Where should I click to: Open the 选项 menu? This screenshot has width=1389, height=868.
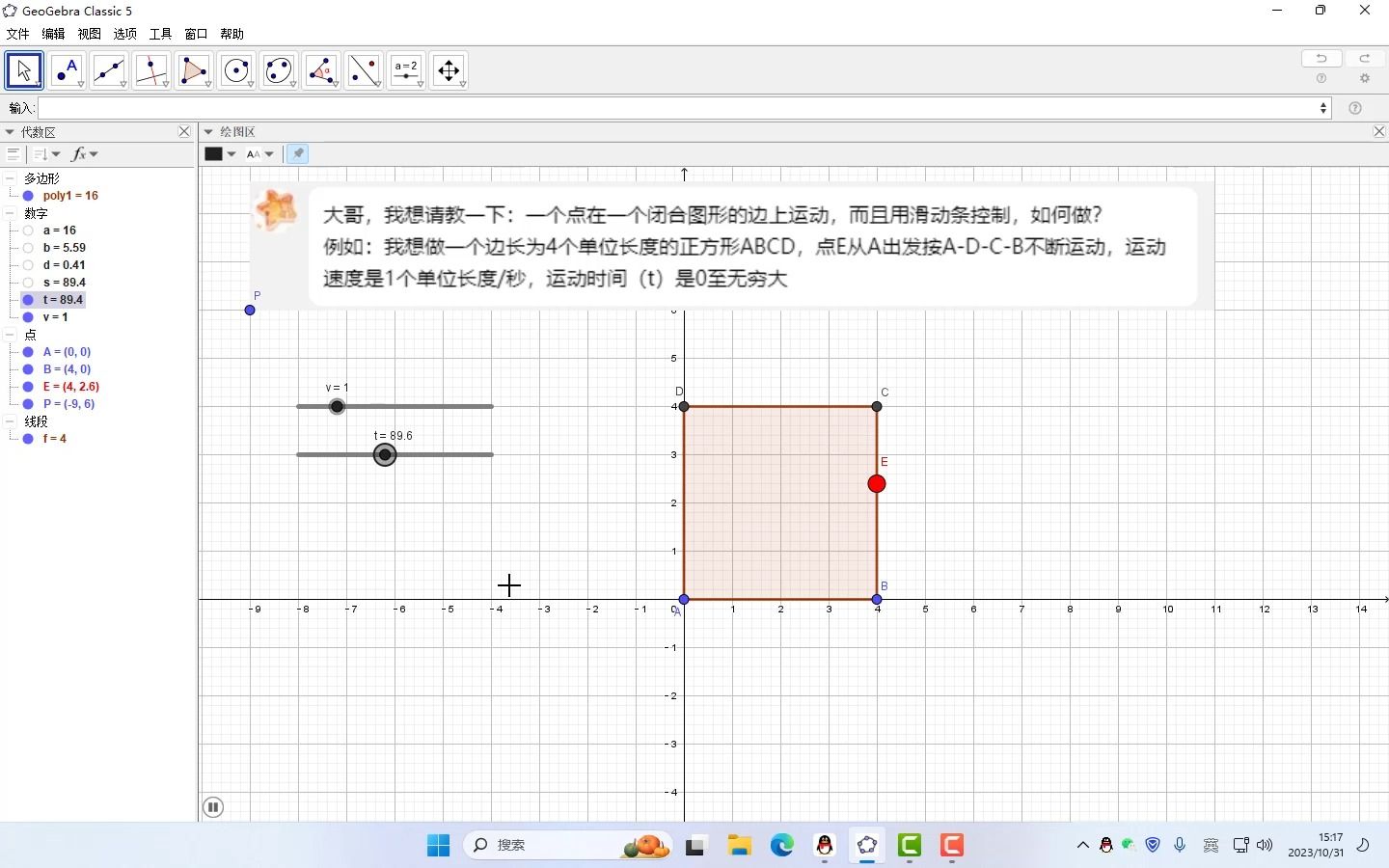click(x=124, y=34)
